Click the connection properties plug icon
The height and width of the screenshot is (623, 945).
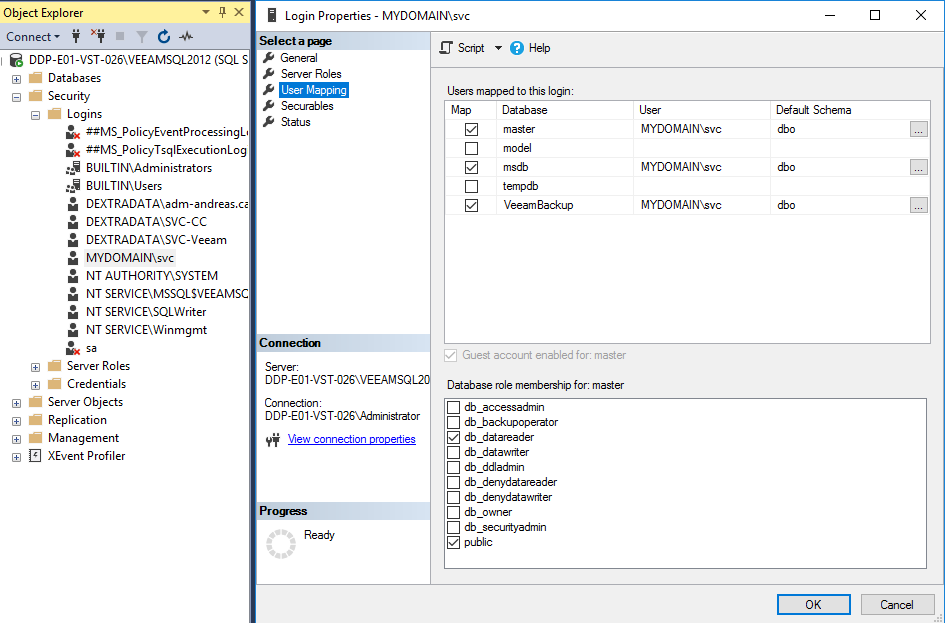tap(273, 440)
